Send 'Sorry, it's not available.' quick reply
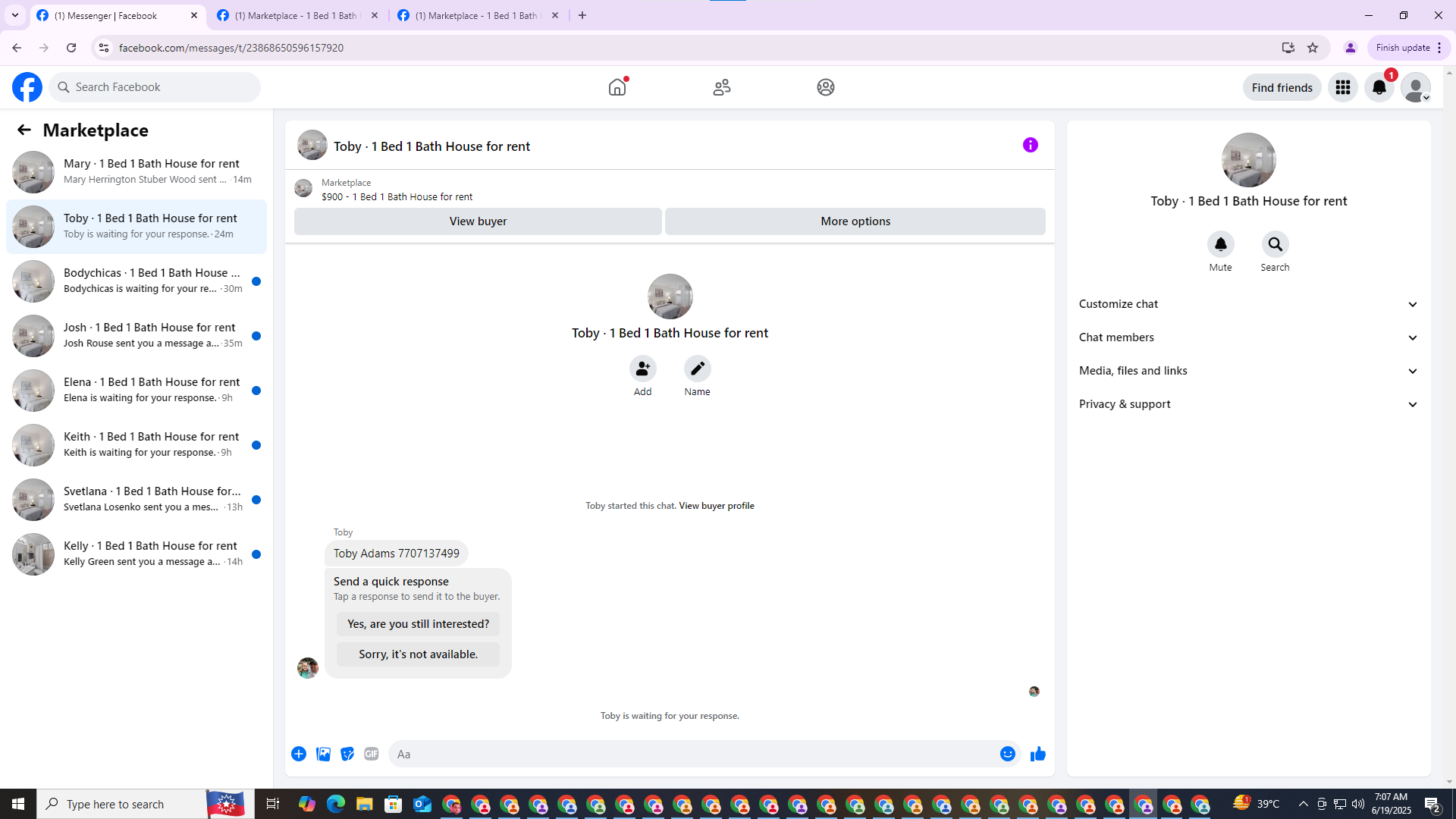1456x819 pixels. point(418,654)
